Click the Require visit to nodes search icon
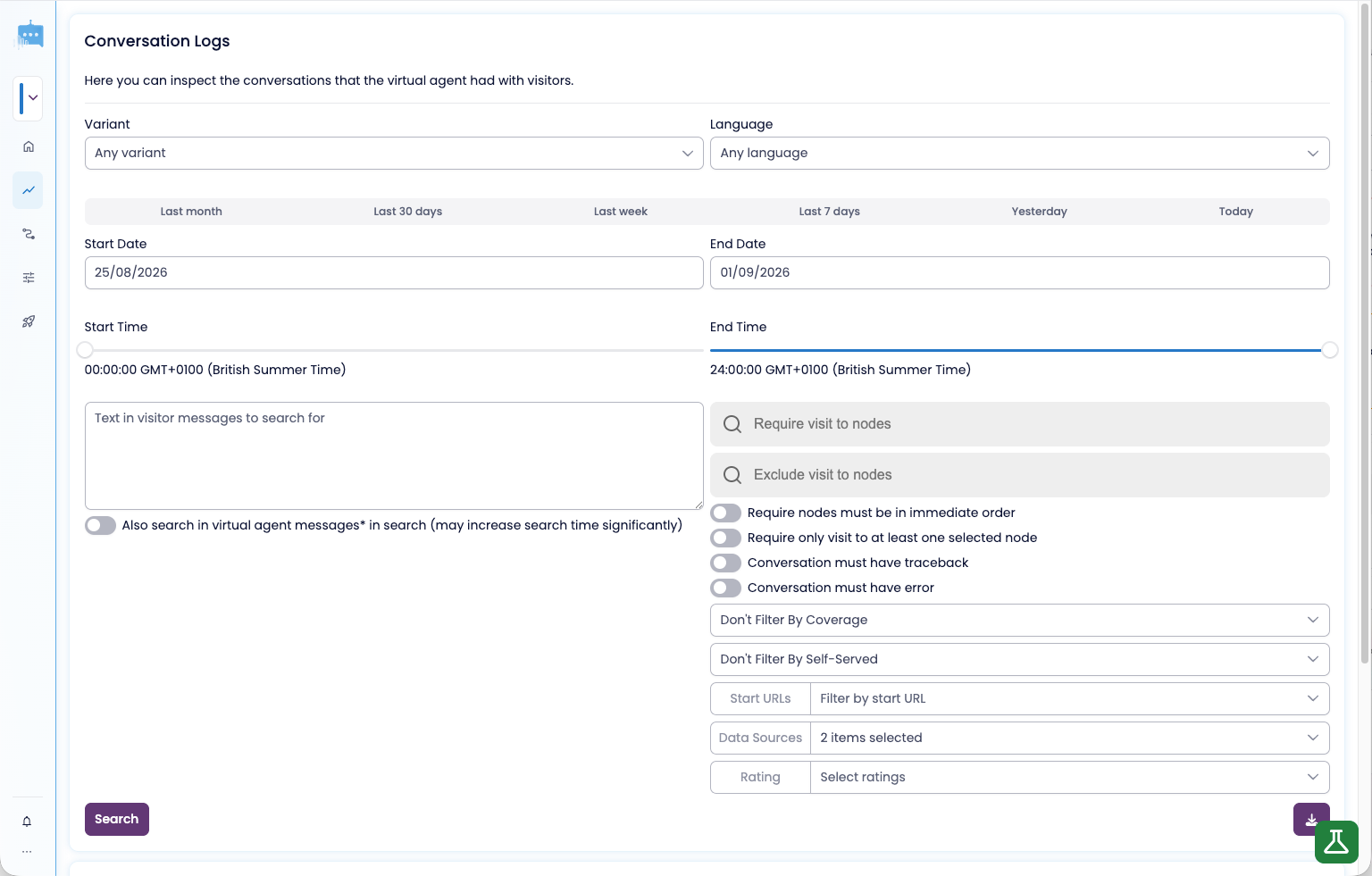 pos(732,424)
